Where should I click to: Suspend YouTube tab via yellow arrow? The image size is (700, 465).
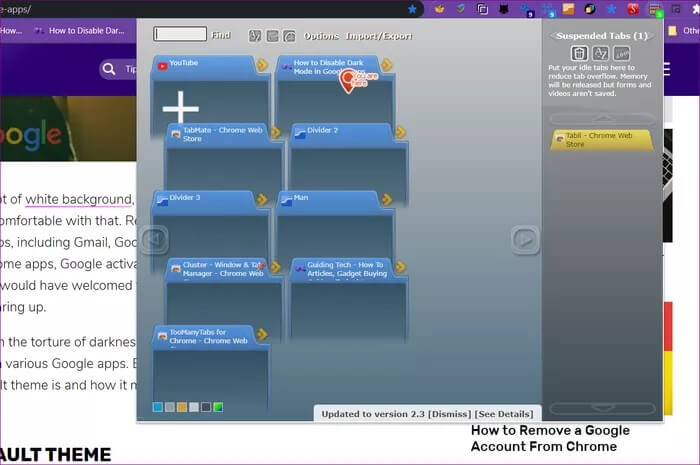click(x=262, y=65)
